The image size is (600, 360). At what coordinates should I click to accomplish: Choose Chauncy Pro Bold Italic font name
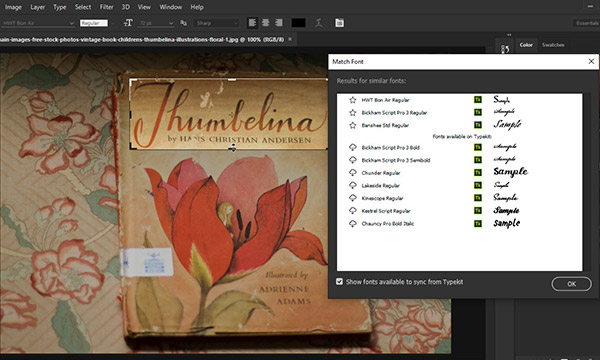[388, 224]
